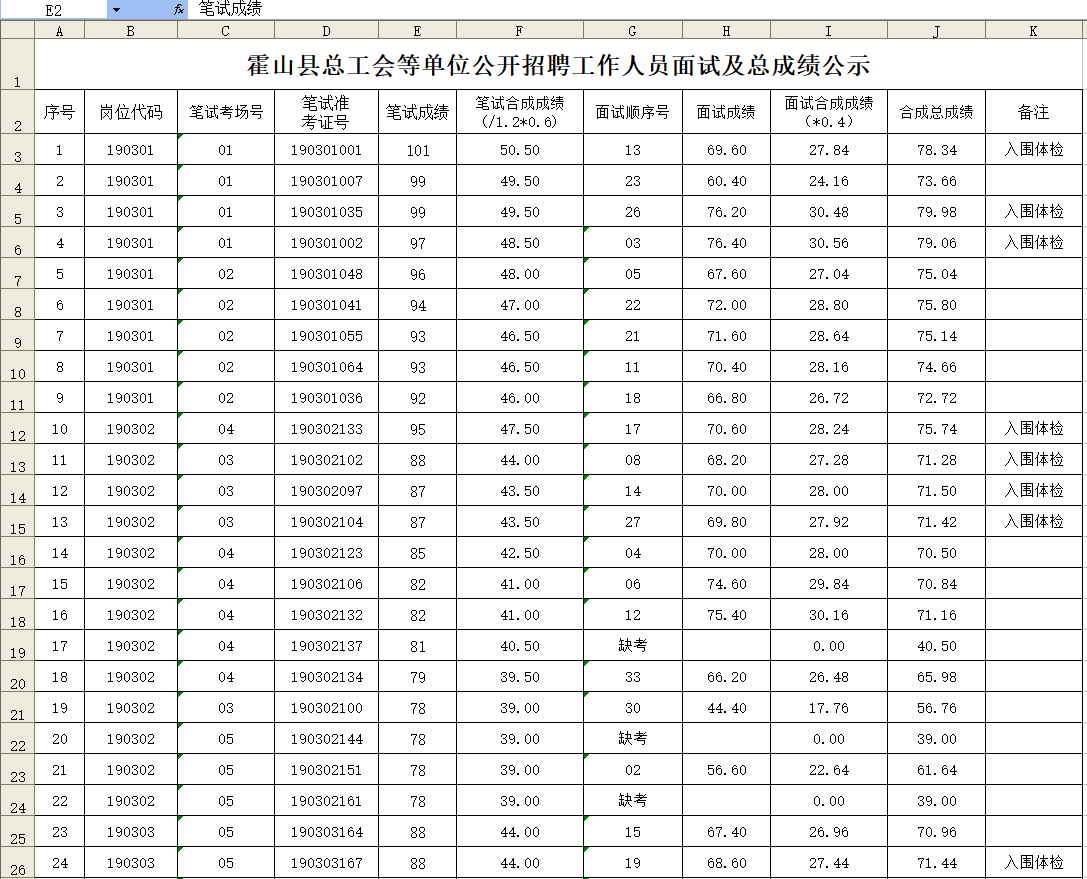Click the interview score cell 74.60
This screenshot has width=1087, height=879.
pyautogui.click(x=727, y=584)
